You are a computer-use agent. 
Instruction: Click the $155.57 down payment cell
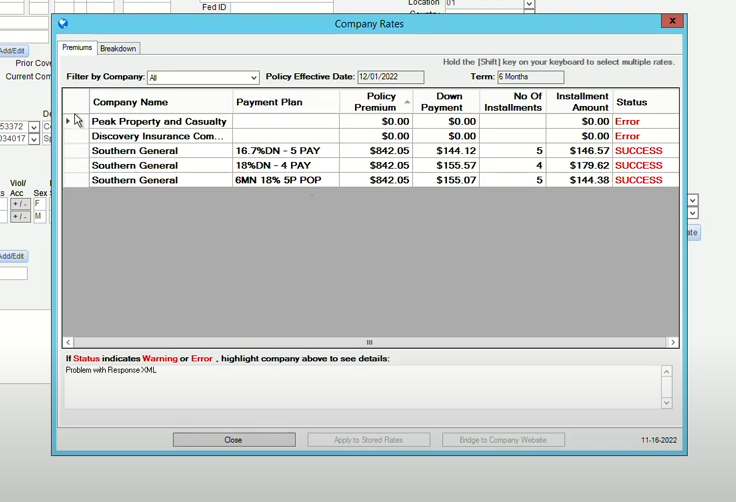[x=446, y=165]
